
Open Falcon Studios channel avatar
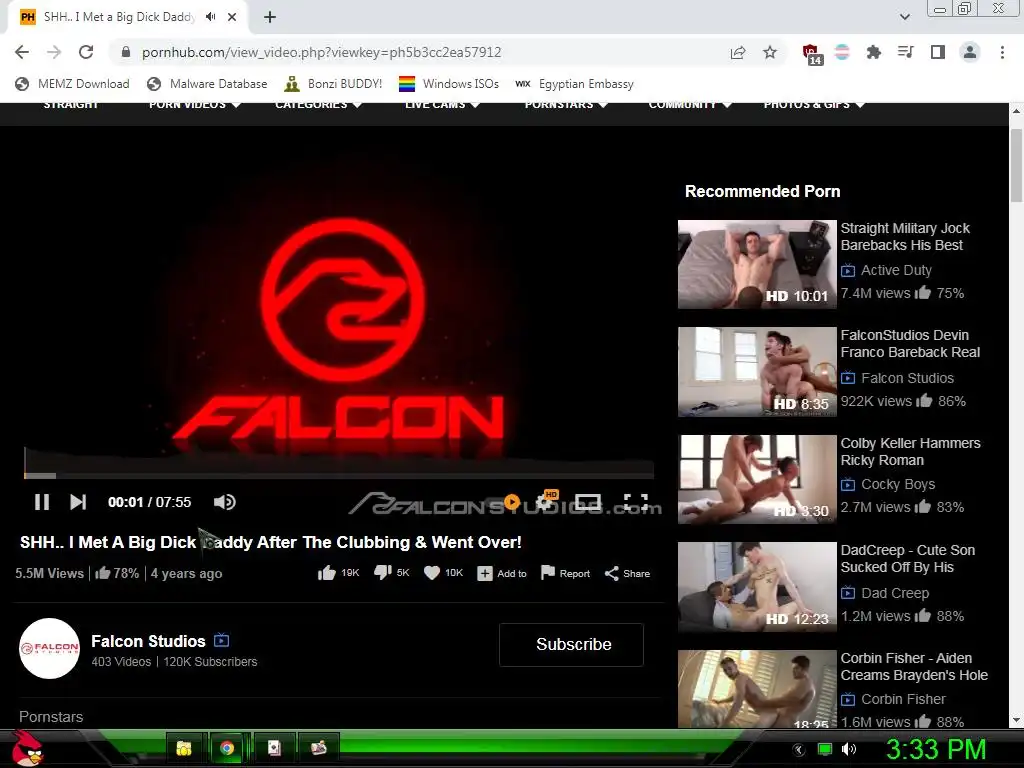click(x=50, y=648)
